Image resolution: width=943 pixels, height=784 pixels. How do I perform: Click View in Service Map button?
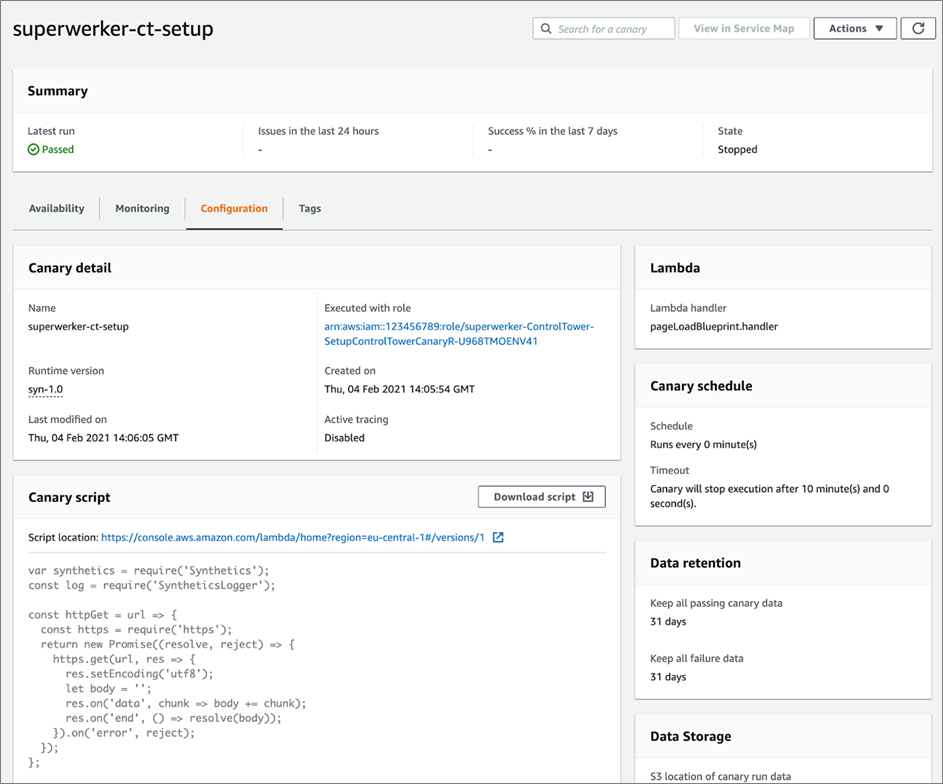click(x=744, y=28)
